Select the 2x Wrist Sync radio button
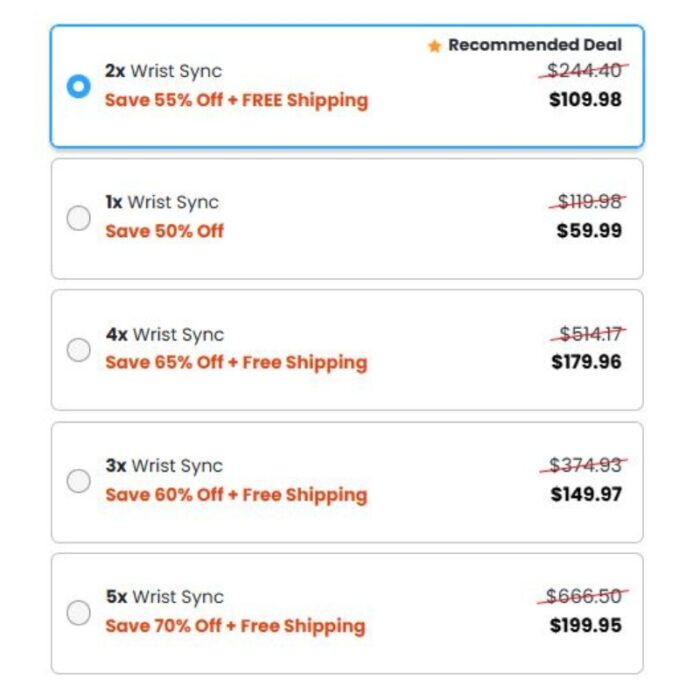The image size is (700, 700). coord(78,86)
